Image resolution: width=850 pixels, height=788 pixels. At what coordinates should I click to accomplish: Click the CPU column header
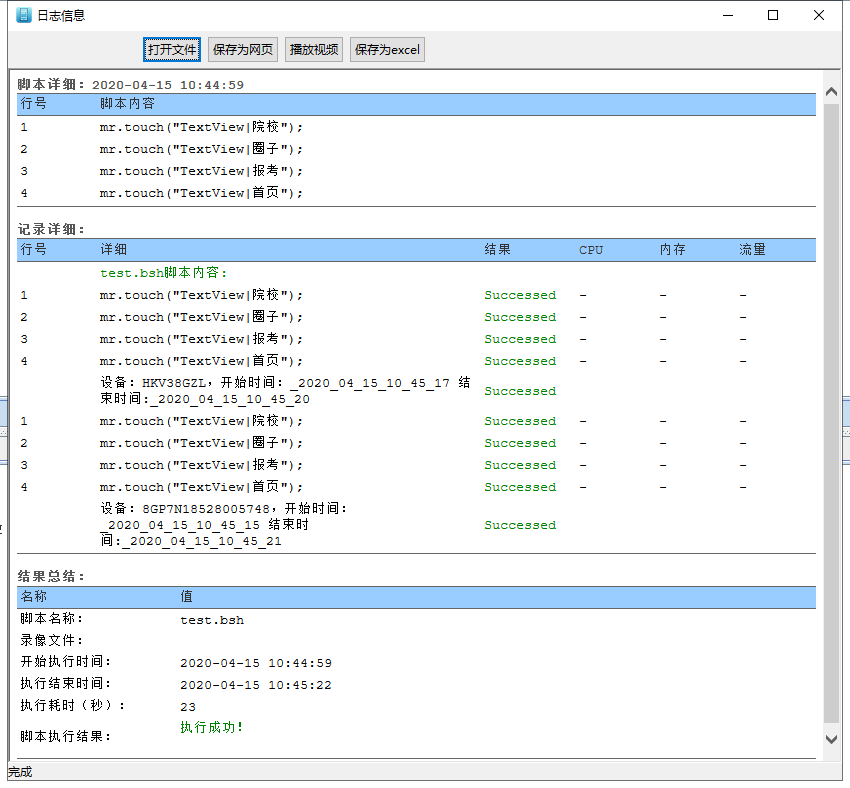591,249
